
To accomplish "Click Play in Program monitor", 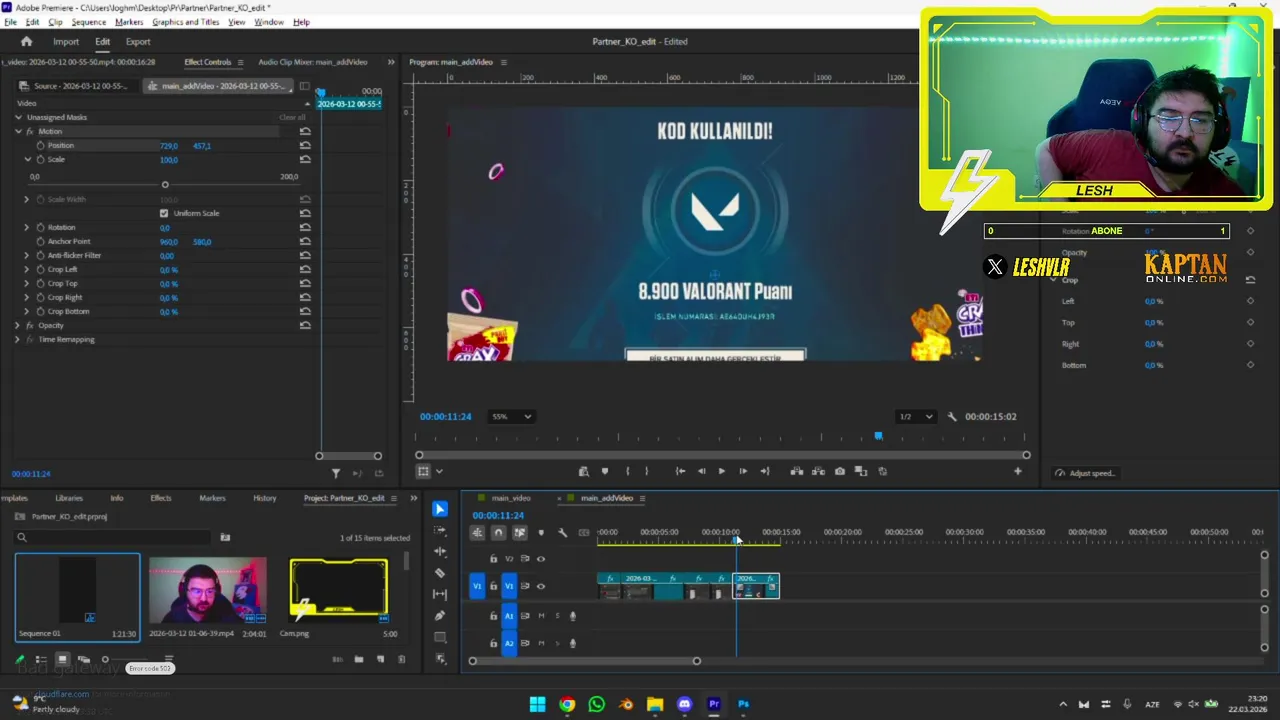I will click(x=722, y=471).
